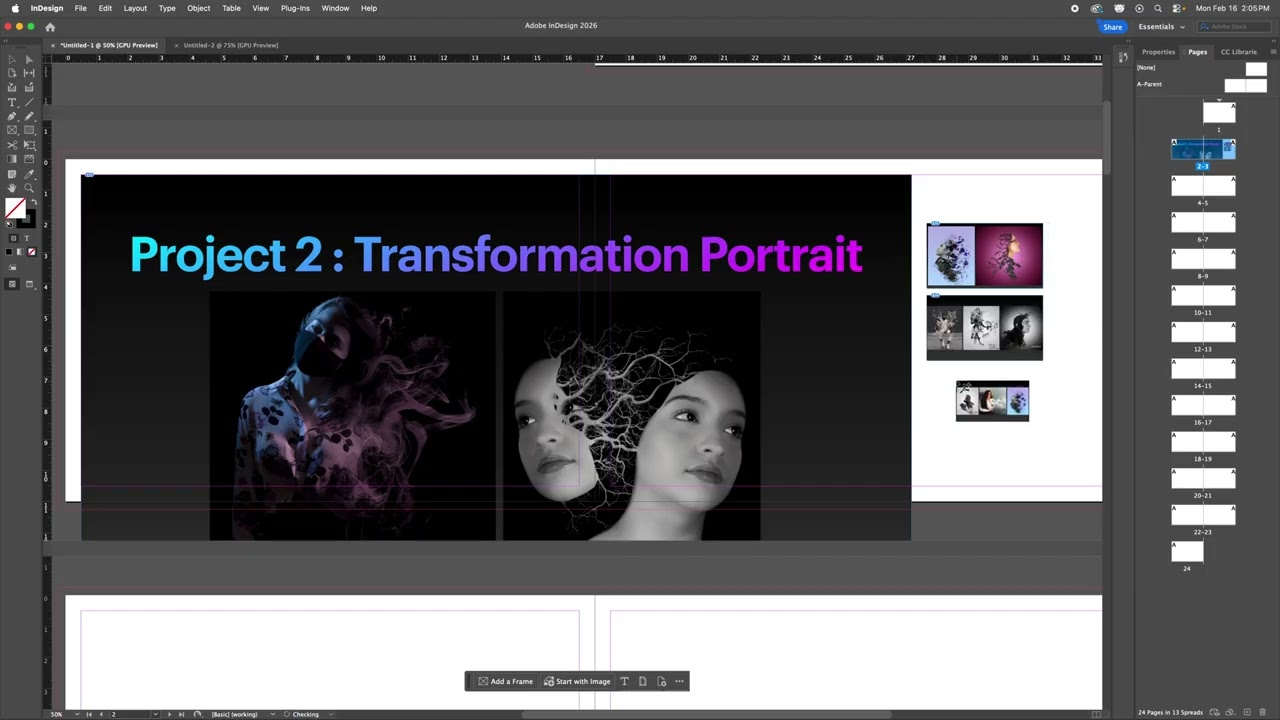Click the Fill color swatch

[15, 208]
